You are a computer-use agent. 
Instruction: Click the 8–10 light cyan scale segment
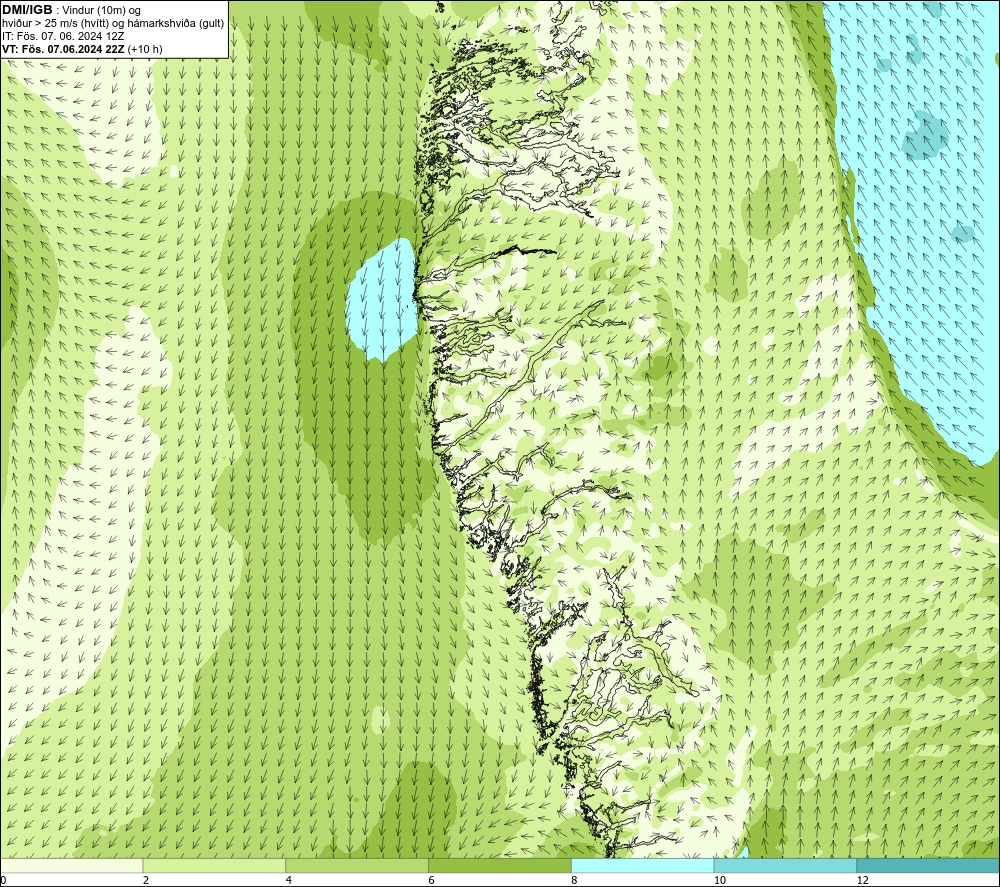click(x=643, y=865)
